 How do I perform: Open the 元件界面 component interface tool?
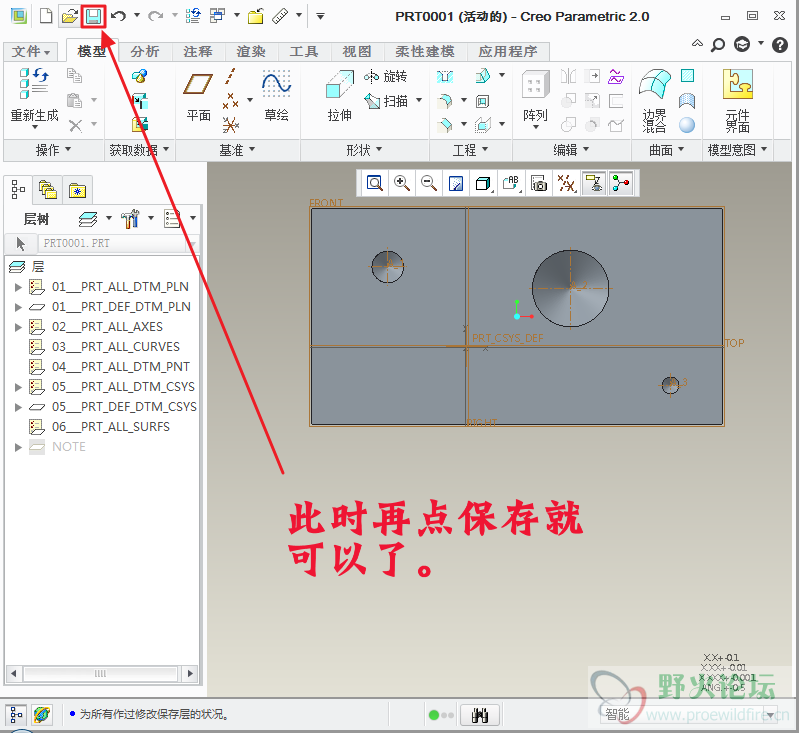coord(737,101)
